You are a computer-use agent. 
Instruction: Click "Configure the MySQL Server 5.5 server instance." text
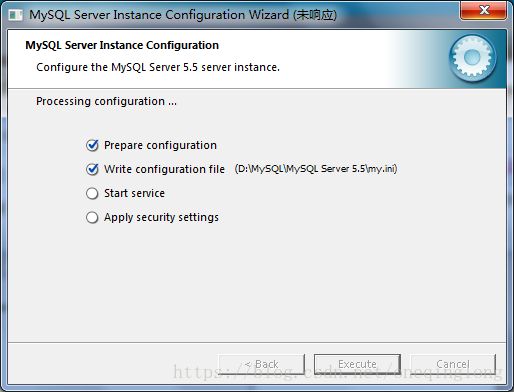click(158, 67)
